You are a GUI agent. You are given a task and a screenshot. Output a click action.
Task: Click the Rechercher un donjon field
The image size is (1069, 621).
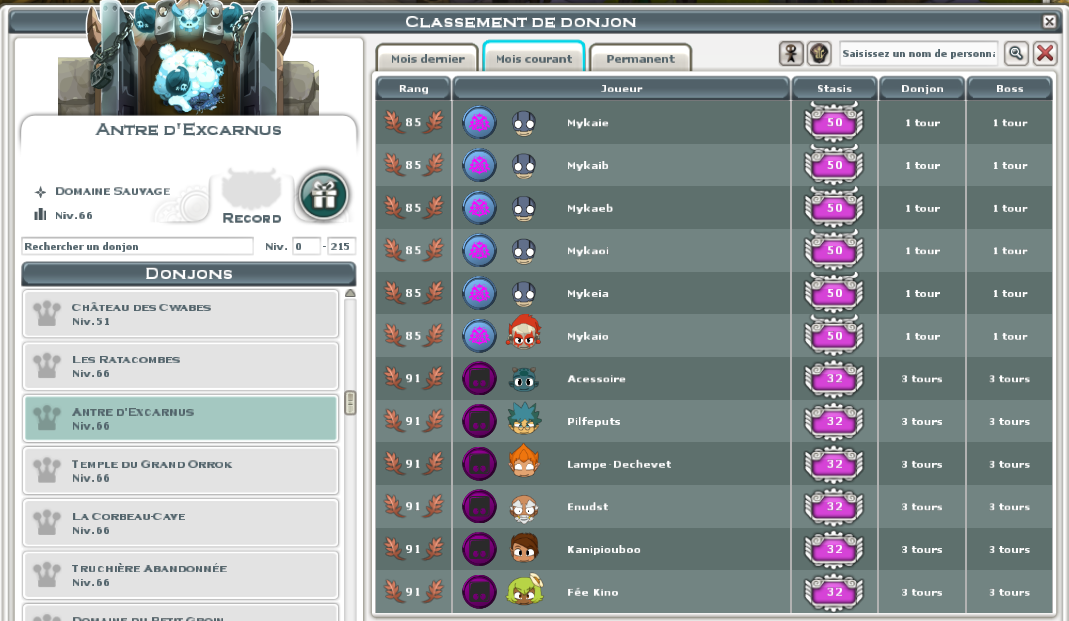tap(138, 246)
